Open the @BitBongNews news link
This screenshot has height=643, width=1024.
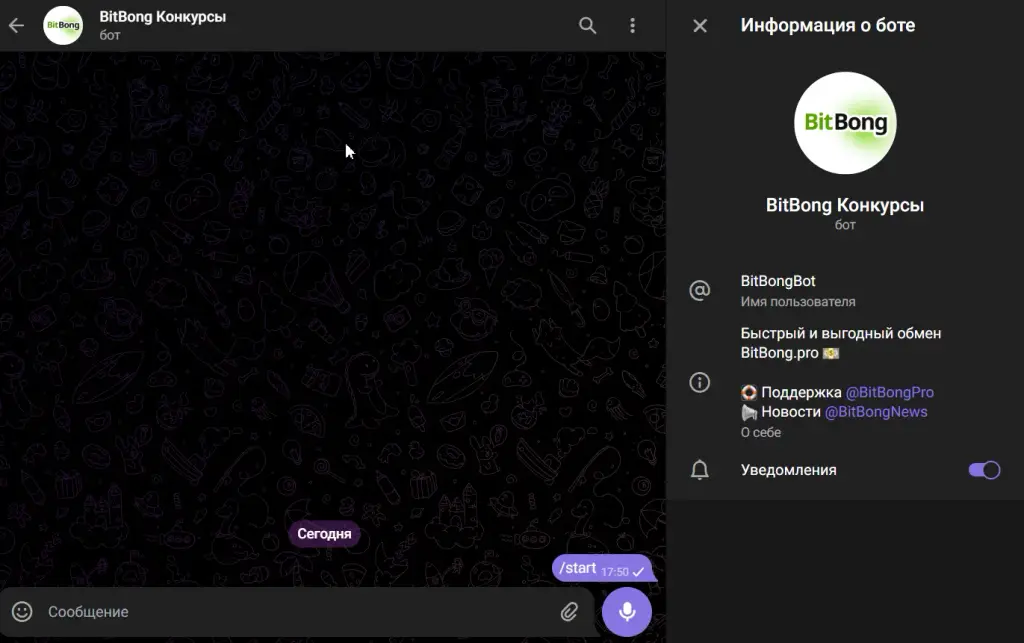(x=876, y=412)
